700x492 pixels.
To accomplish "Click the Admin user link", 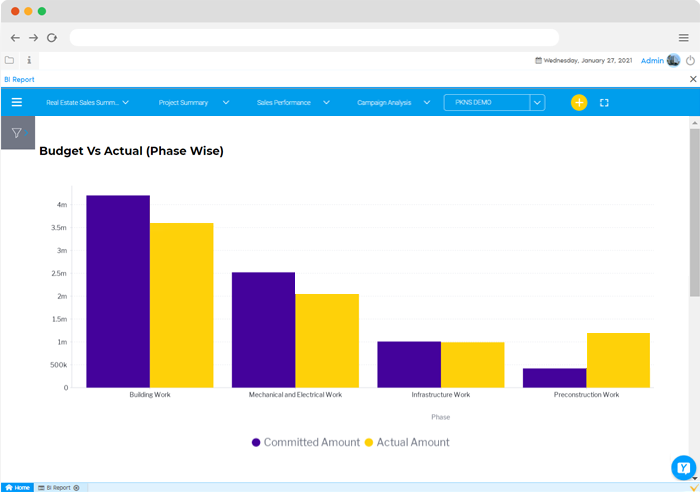I will 651,60.
